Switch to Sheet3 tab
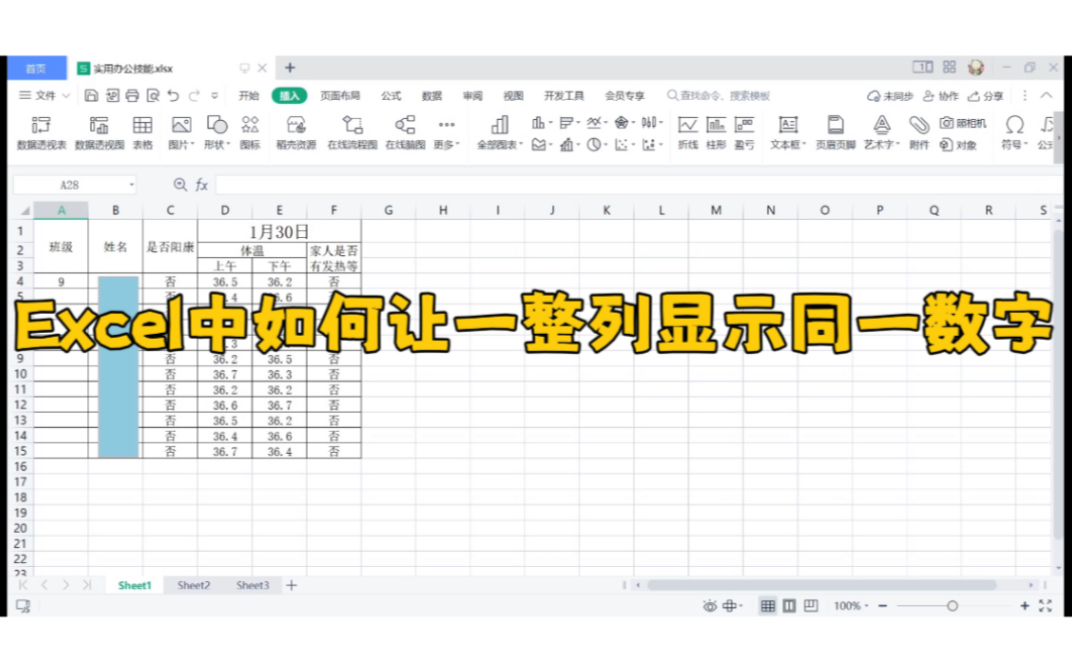This screenshot has width=1072, height=670. (x=252, y=585)
